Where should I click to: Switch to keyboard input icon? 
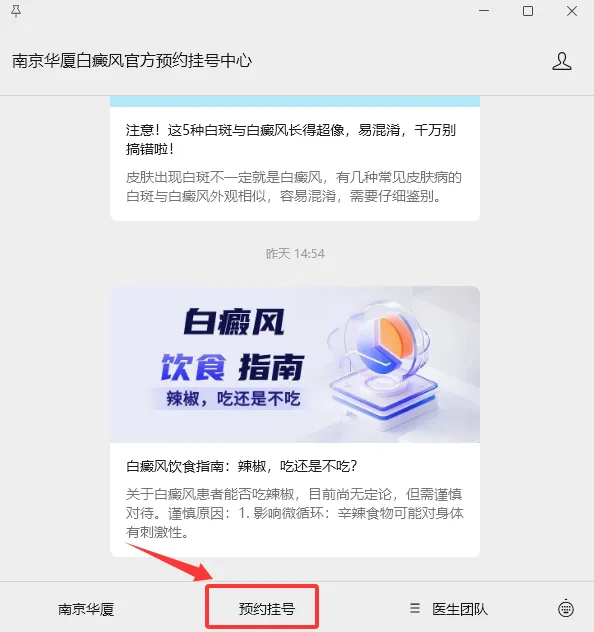click(x=566, y=609)
